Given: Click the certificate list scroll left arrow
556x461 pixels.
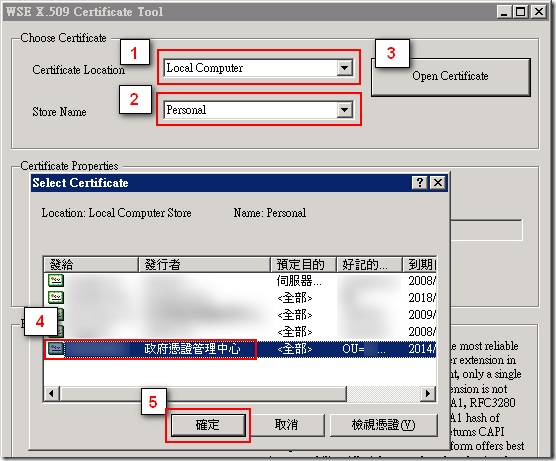Looking at the screenshot, I should pyautogui.click(x=52, y=394).
